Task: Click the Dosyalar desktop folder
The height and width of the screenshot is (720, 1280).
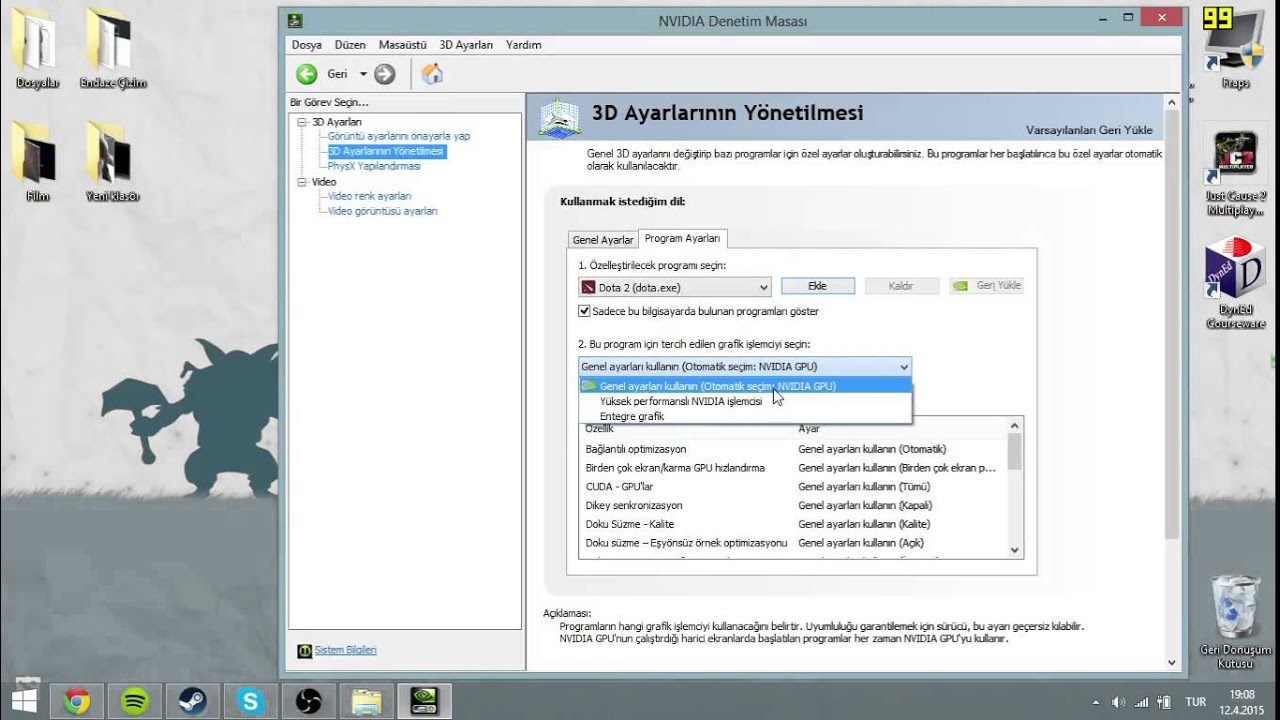Action: (x=38, y=48)
